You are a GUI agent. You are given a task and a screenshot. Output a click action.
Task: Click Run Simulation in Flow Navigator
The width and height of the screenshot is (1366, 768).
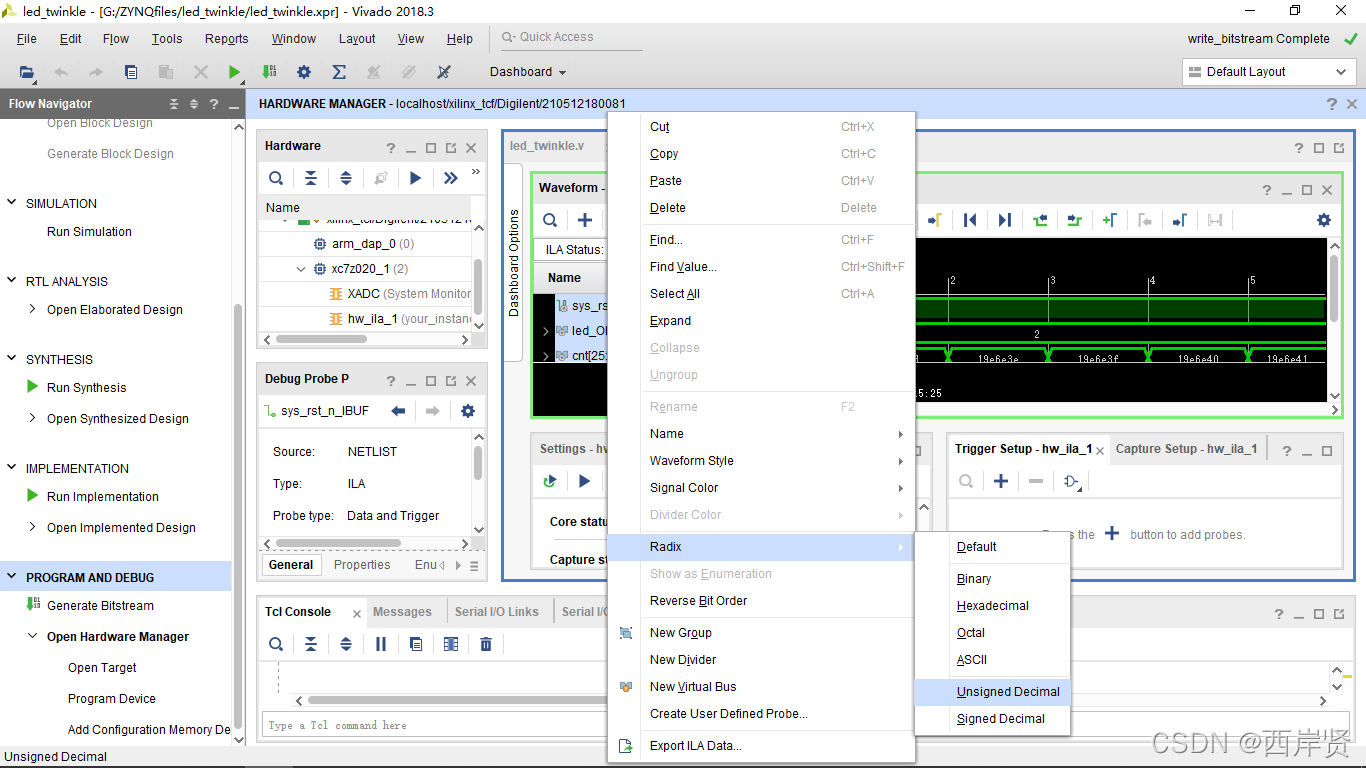tap(89, 232)
